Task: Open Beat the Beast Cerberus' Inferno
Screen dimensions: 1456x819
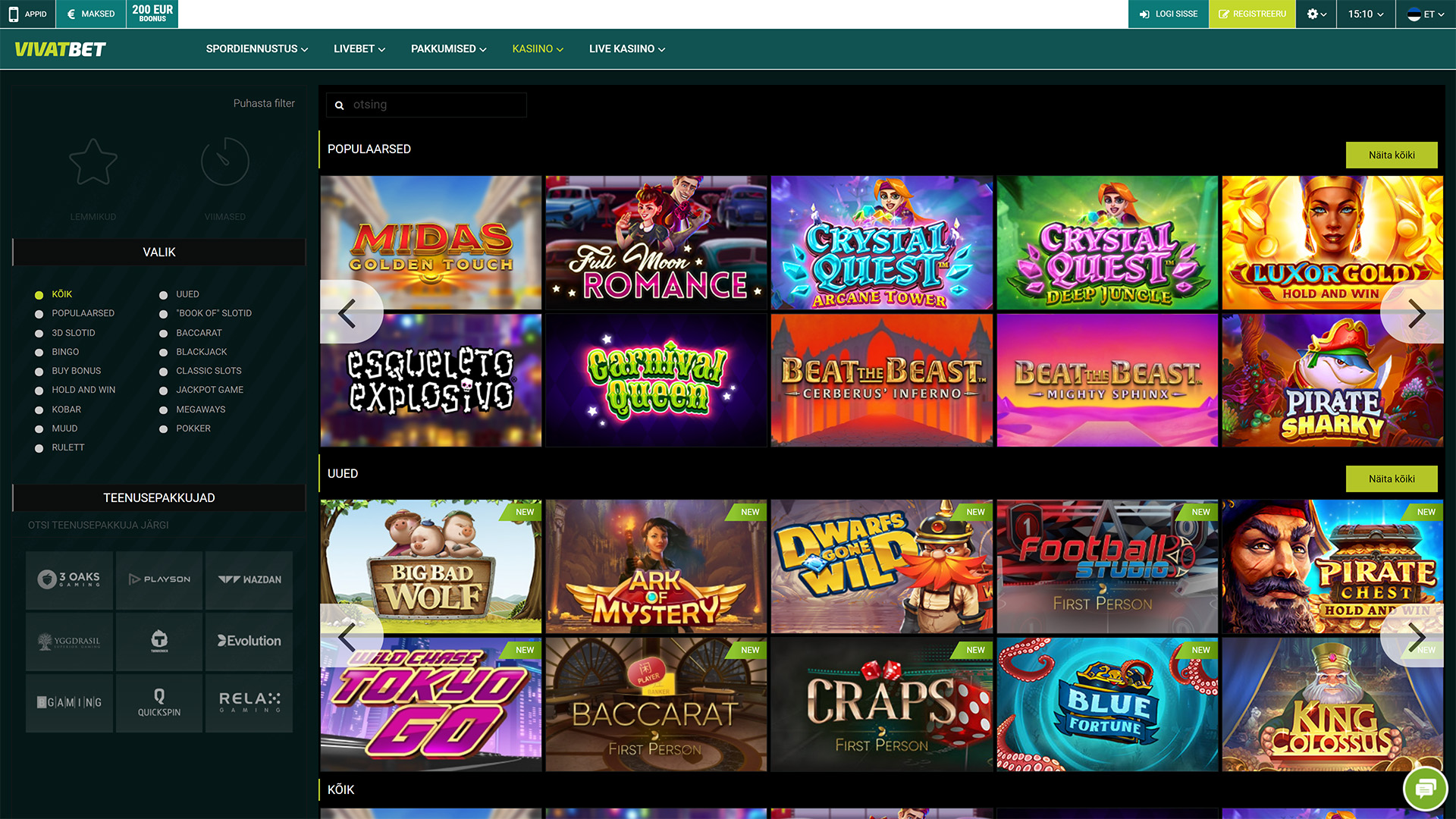Action: pos(882,381)
